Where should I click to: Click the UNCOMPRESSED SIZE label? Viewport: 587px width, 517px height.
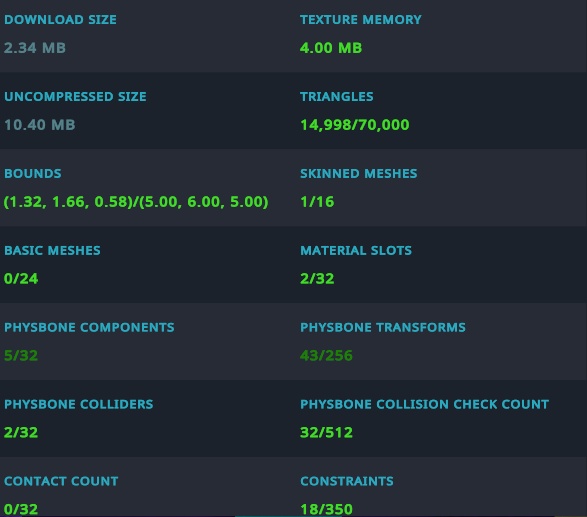click(x=75, y=97)
